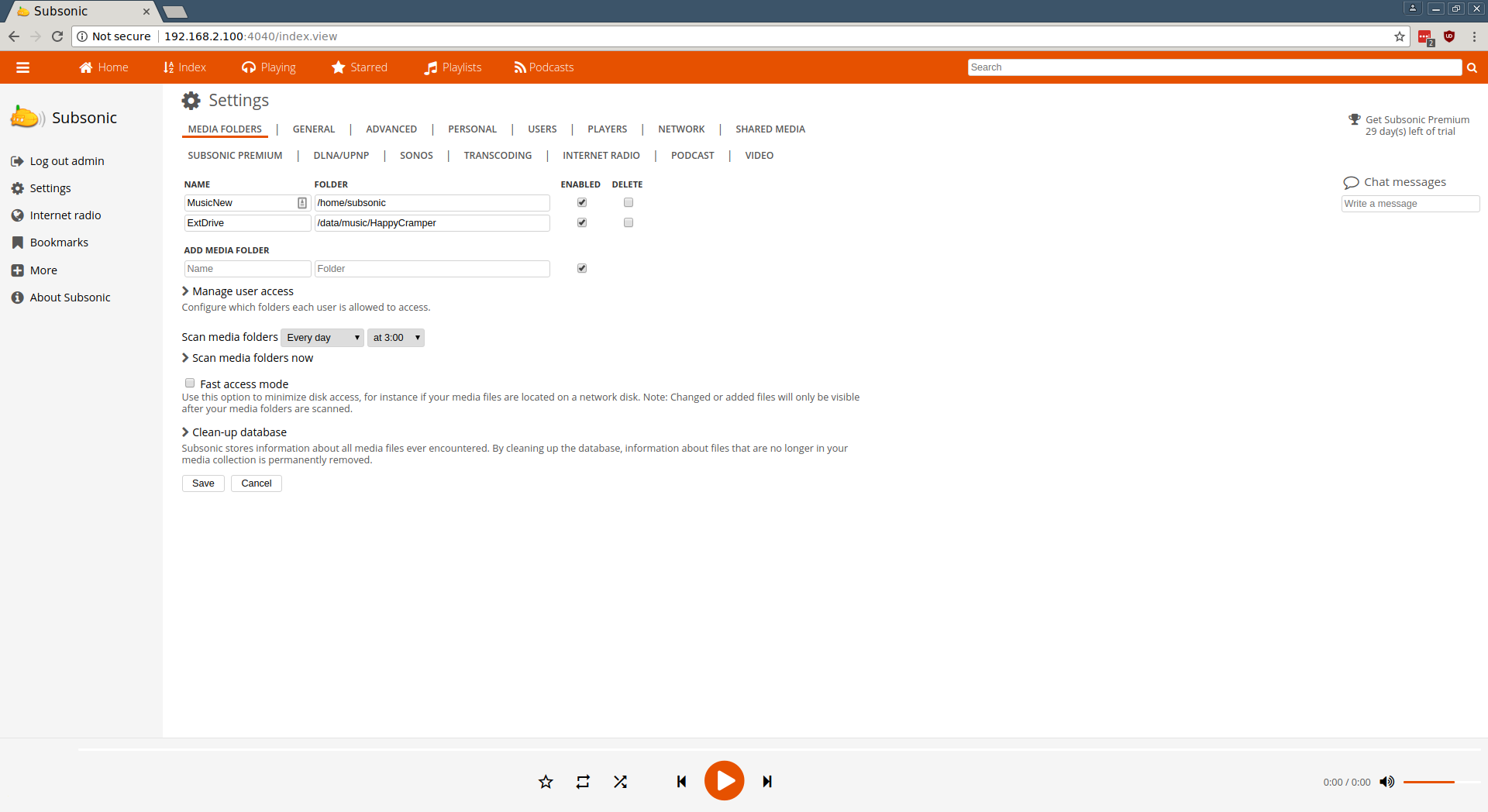Toggle repeat in the player bar
Image resolution: width=1488 pixels, height=812 pixels.
583,782
